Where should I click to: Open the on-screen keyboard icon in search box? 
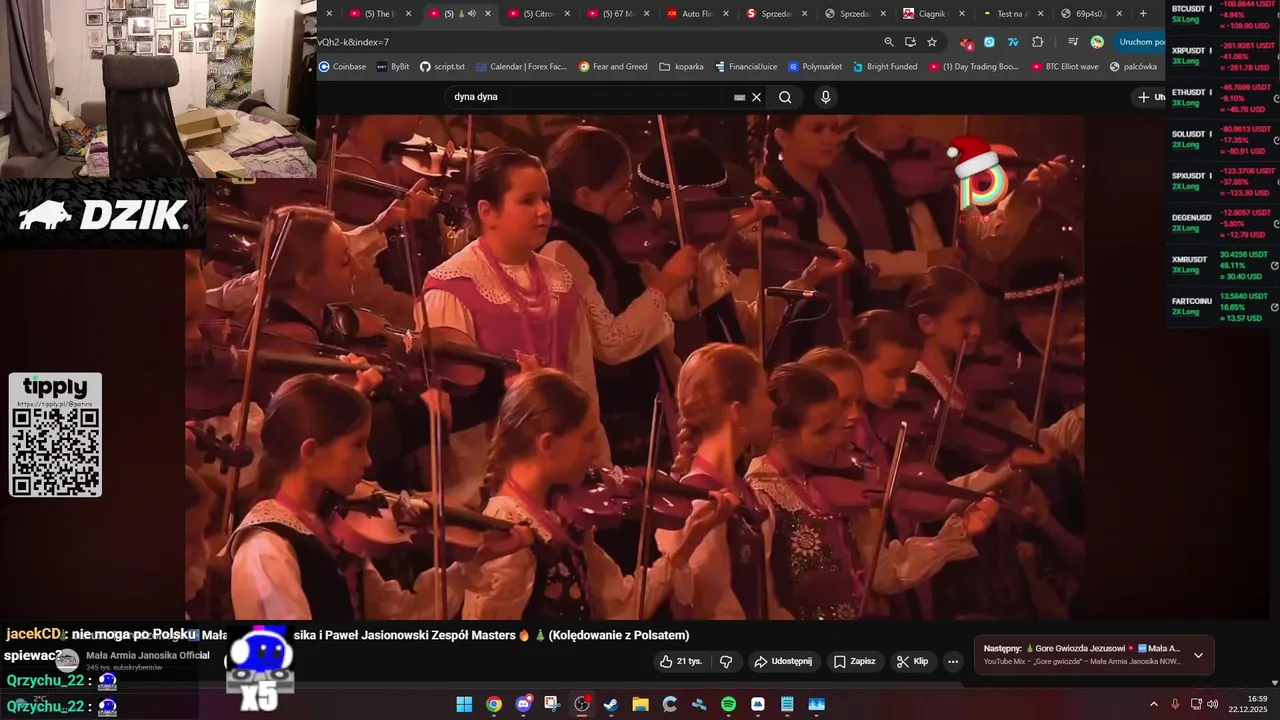tap(739, 97)
